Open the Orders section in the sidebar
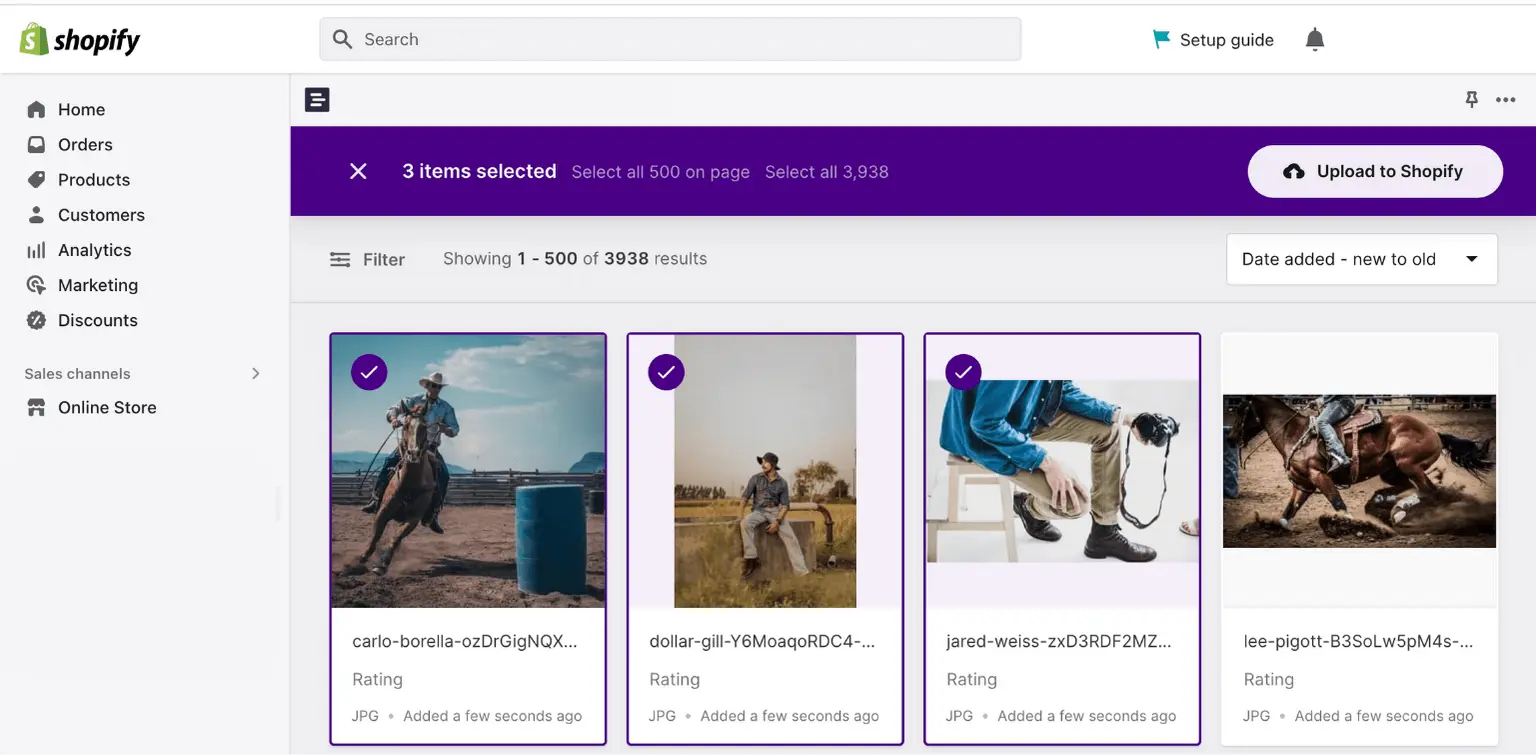The height and width of the screenshot is (755, 1536). click(x=85, y=144)
